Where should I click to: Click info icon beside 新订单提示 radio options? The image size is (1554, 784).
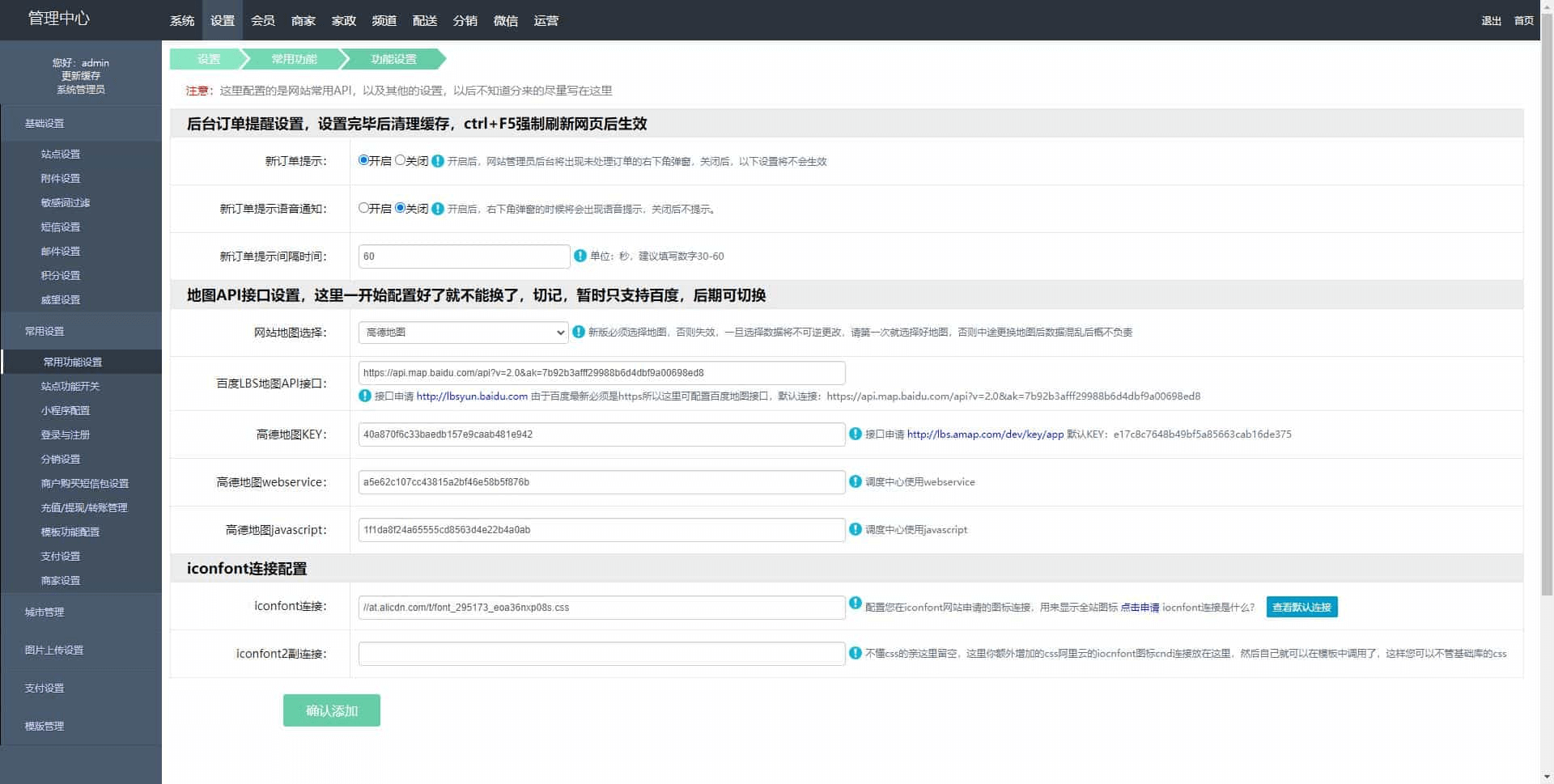(x=438, y=161)
